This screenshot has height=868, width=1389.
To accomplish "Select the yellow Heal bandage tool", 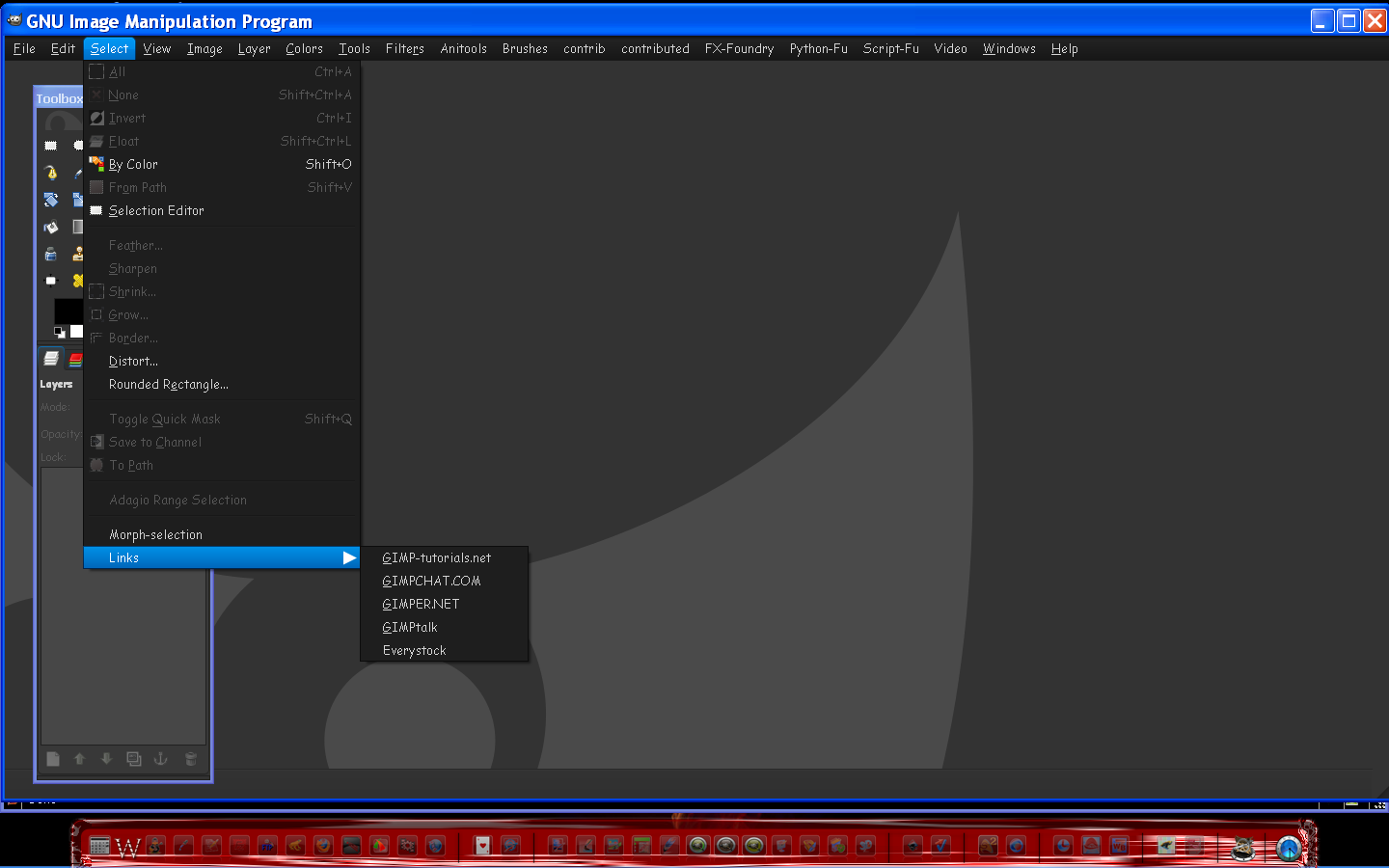I will click(78, 281).
